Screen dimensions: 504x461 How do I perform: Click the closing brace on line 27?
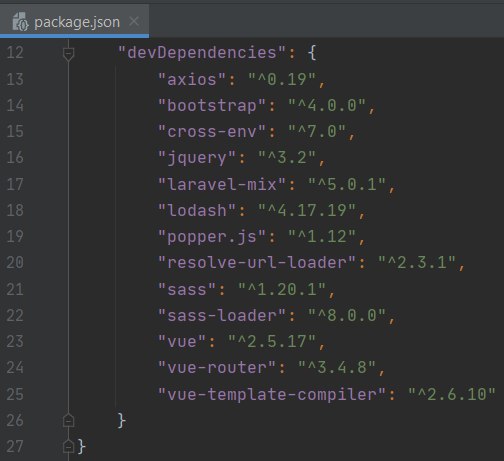point(82,447)
